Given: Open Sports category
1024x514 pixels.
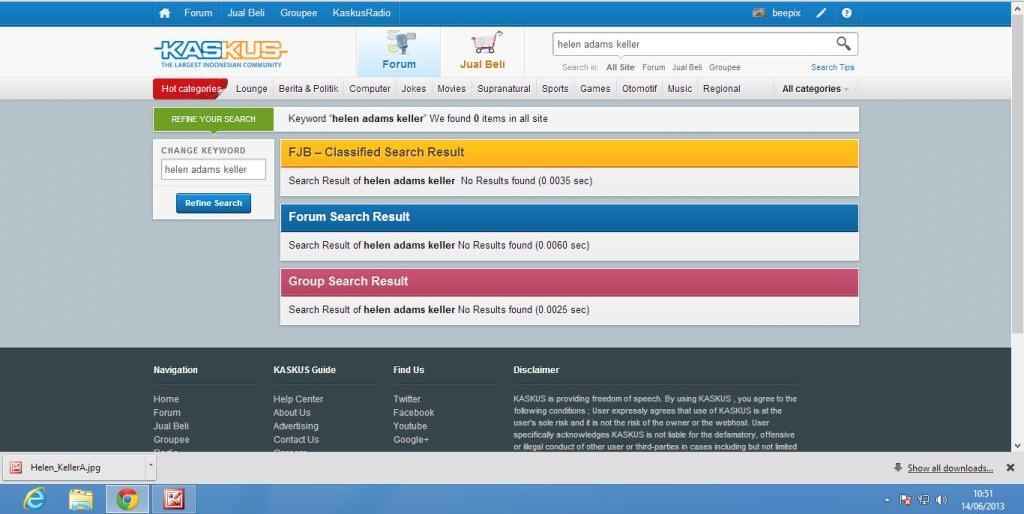Looking at the screenshot, I should pyautogui.click(x=555, y=89).
